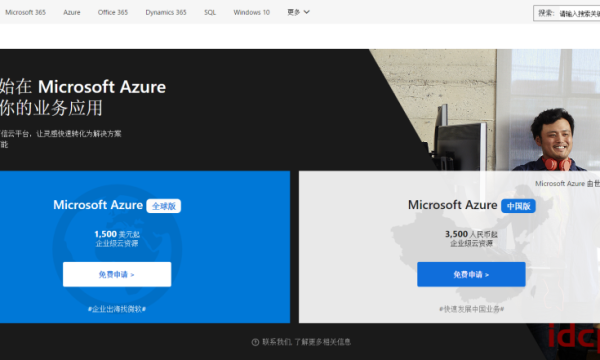The height and width of the screenshot is (360, 600).
Task: Expand the 更多 dropdown menu
Action: tap(298, 12)
